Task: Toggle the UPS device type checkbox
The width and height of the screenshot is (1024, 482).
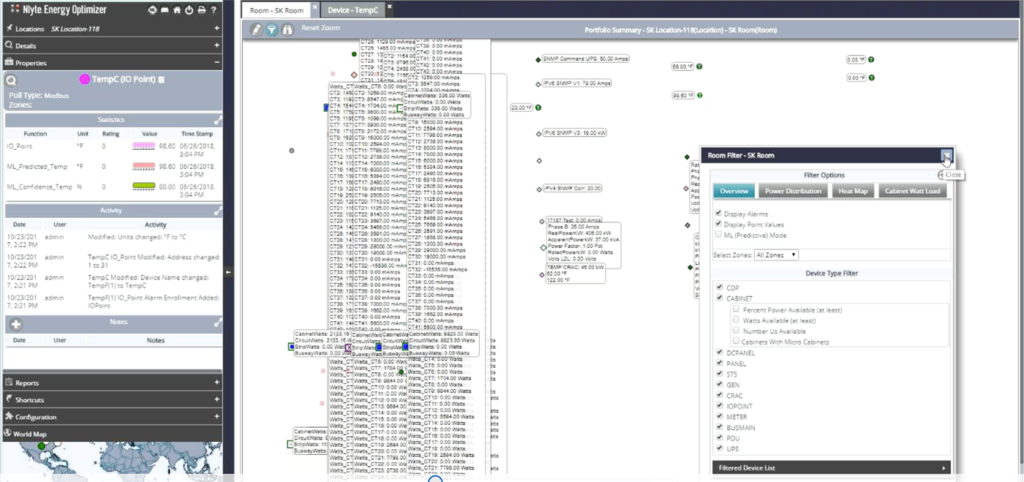Action: pos(720,448)
